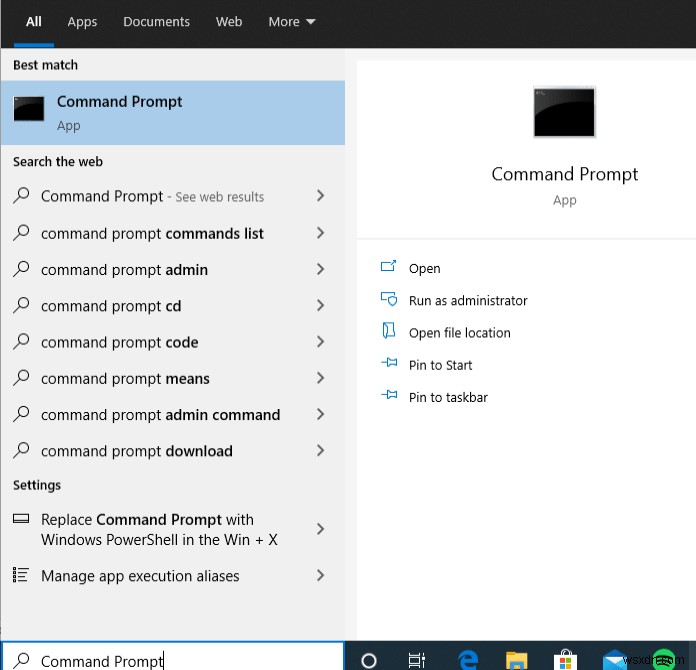Click search icon beside 'command prompt cd'

(21, 305)
